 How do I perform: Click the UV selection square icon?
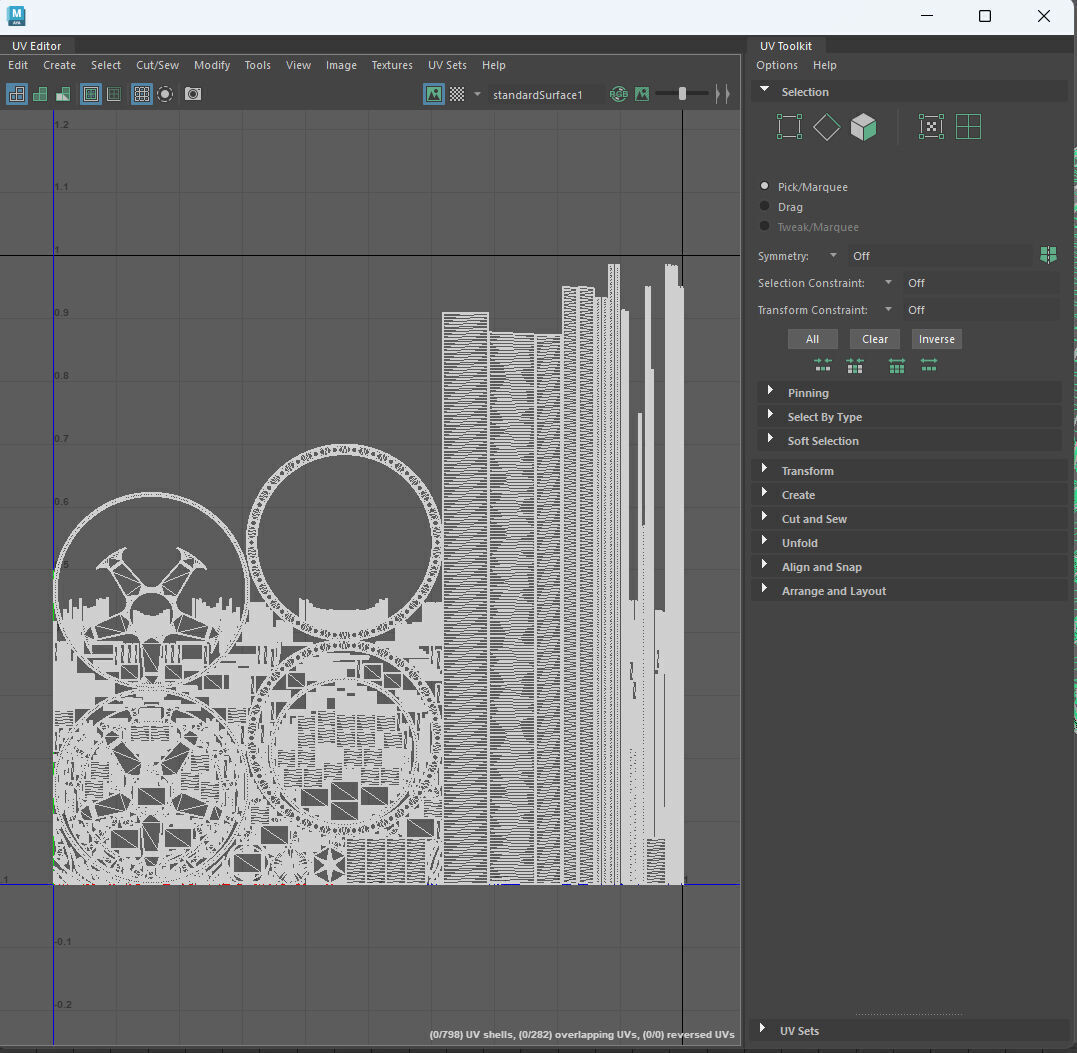point(789,127)
